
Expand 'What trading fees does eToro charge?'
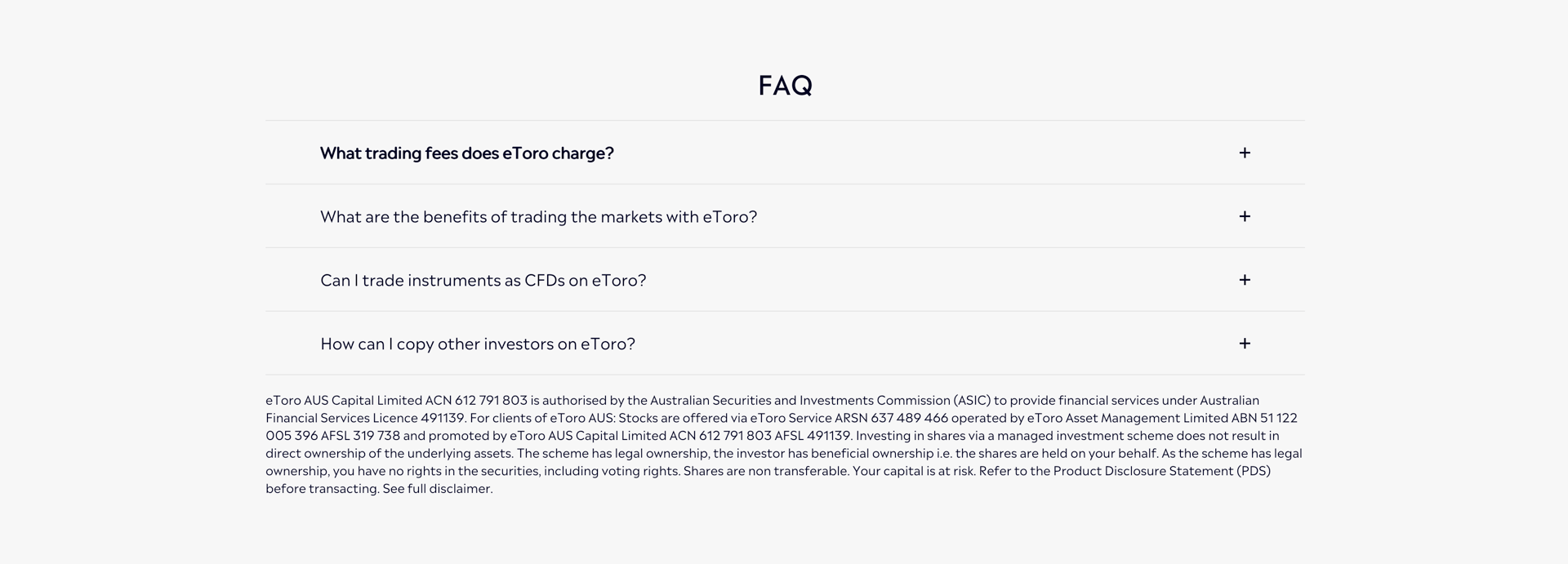pyautogui.click(x=466, y=153)
